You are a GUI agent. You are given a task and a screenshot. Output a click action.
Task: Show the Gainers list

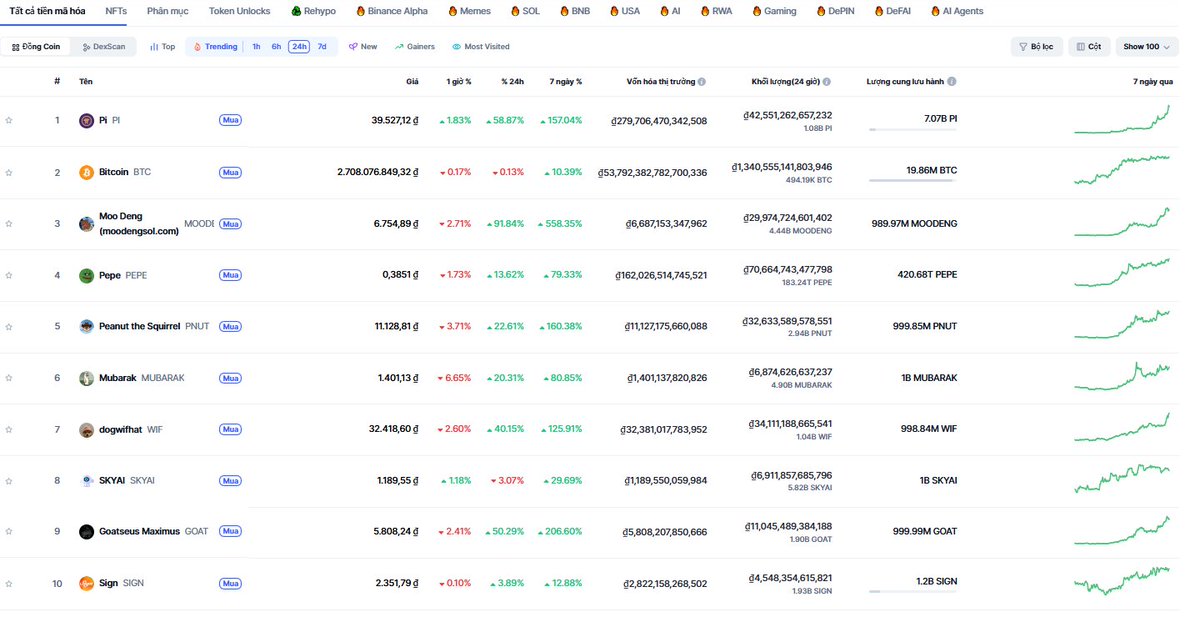415,47
